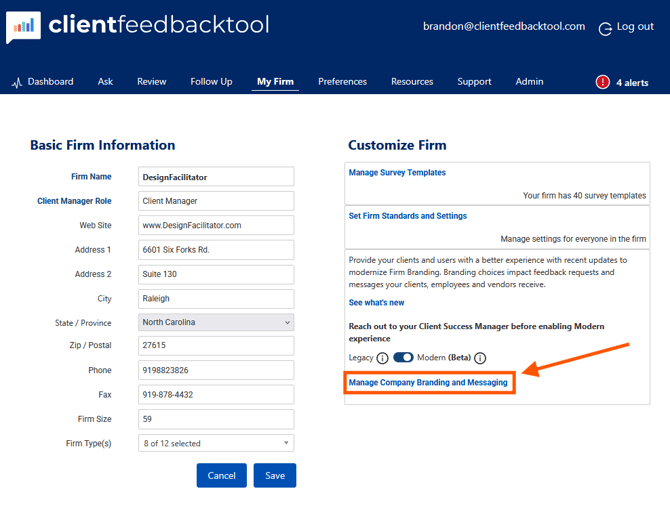Click Set Firm Standards and Settings
670x512 pixels.
(407, 216)
